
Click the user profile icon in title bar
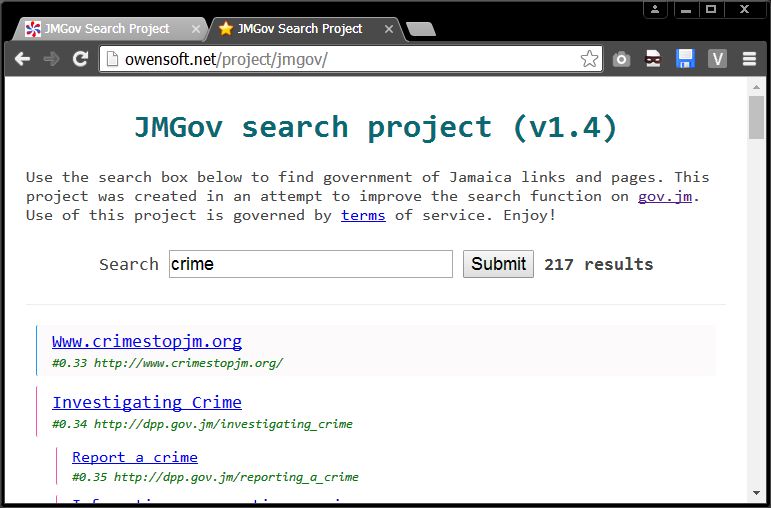[x=655, y=9]
